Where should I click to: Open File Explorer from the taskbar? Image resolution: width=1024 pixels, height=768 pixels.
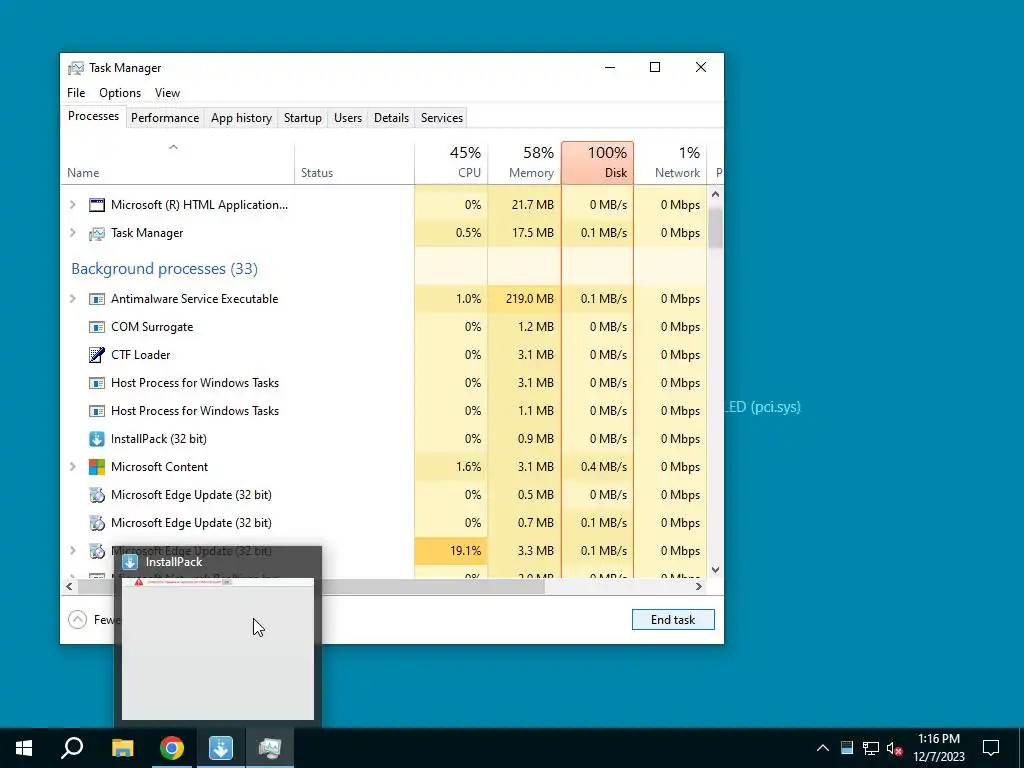[122, 748]
